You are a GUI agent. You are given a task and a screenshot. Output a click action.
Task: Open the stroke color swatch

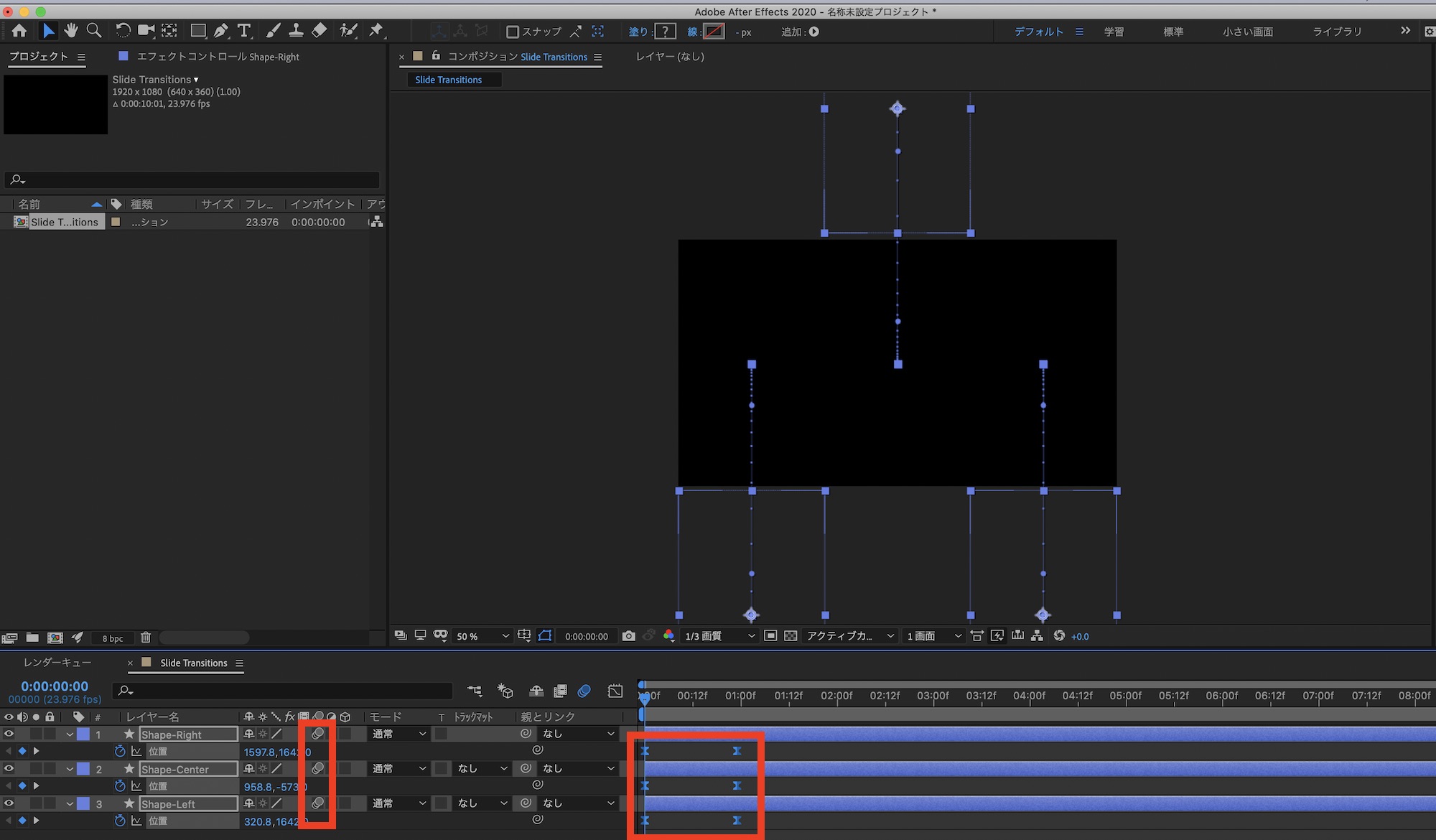714,32
